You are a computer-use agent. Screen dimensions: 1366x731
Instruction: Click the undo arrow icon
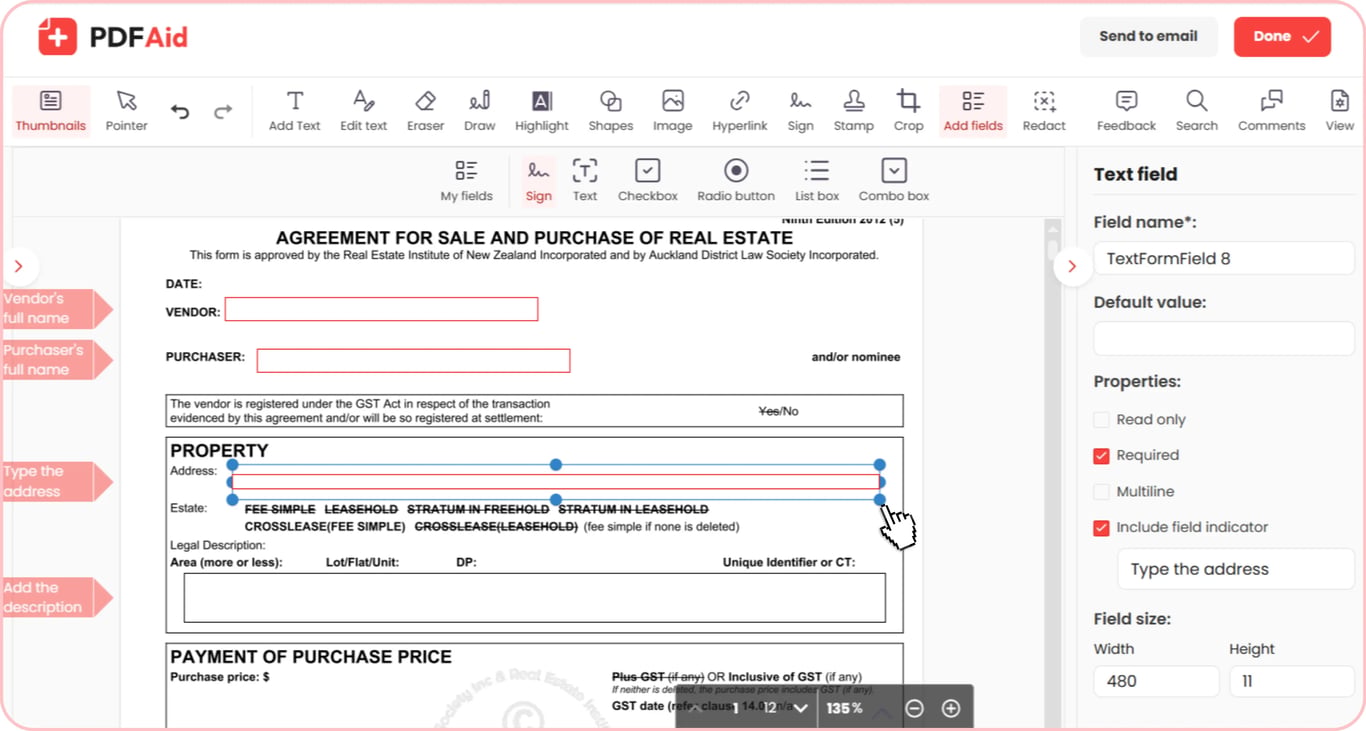click(x=180, y=112)
